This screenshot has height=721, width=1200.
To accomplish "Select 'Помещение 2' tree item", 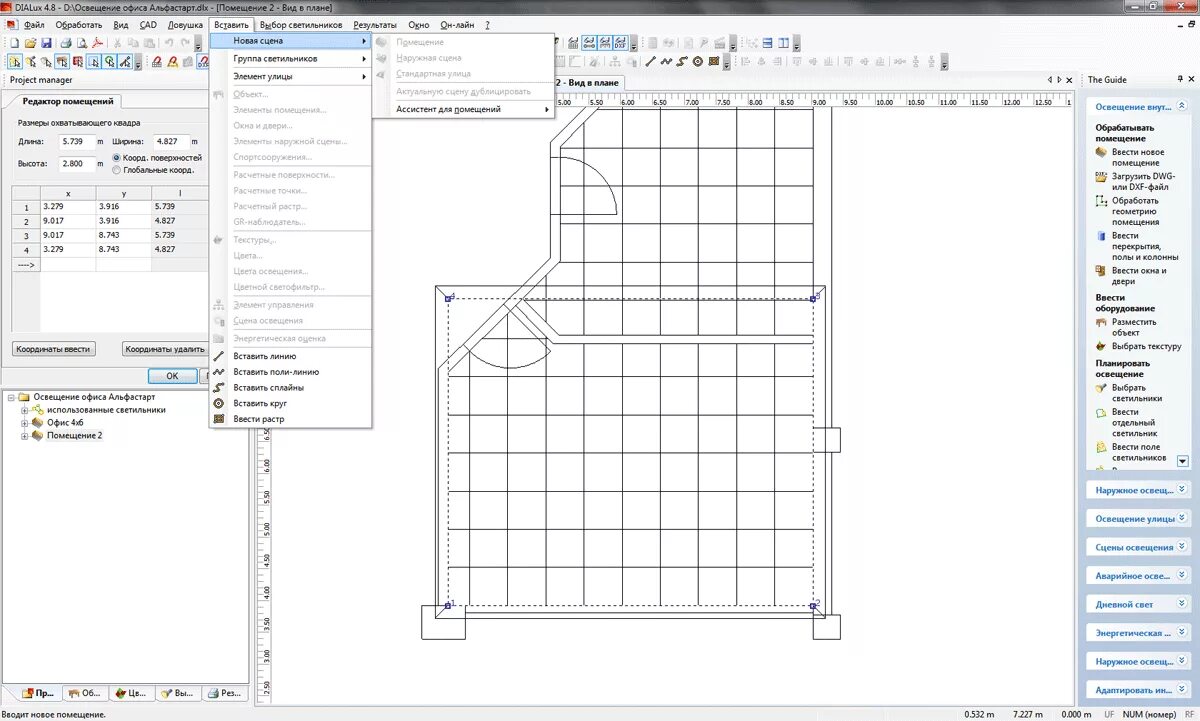I will pyautogui.click(x=74, y=436).
